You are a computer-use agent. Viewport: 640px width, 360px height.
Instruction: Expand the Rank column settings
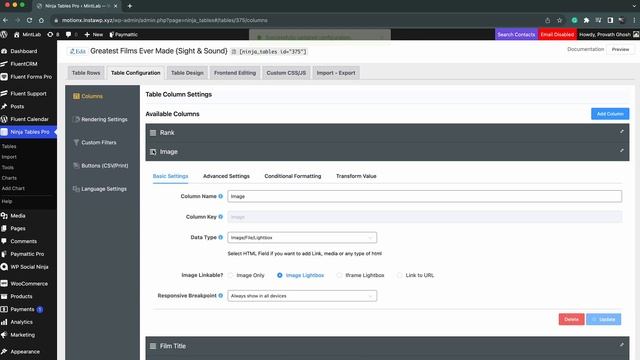tap(622, 131)
